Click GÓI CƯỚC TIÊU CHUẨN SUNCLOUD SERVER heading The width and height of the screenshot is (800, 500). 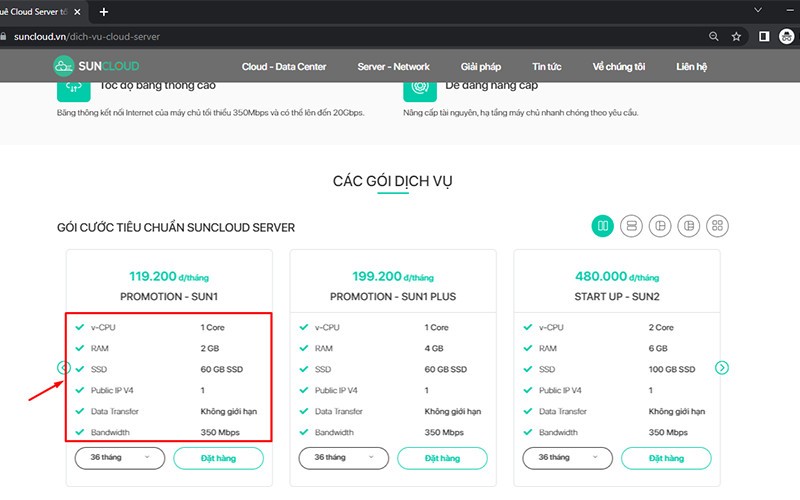click(x=176, y=228)
